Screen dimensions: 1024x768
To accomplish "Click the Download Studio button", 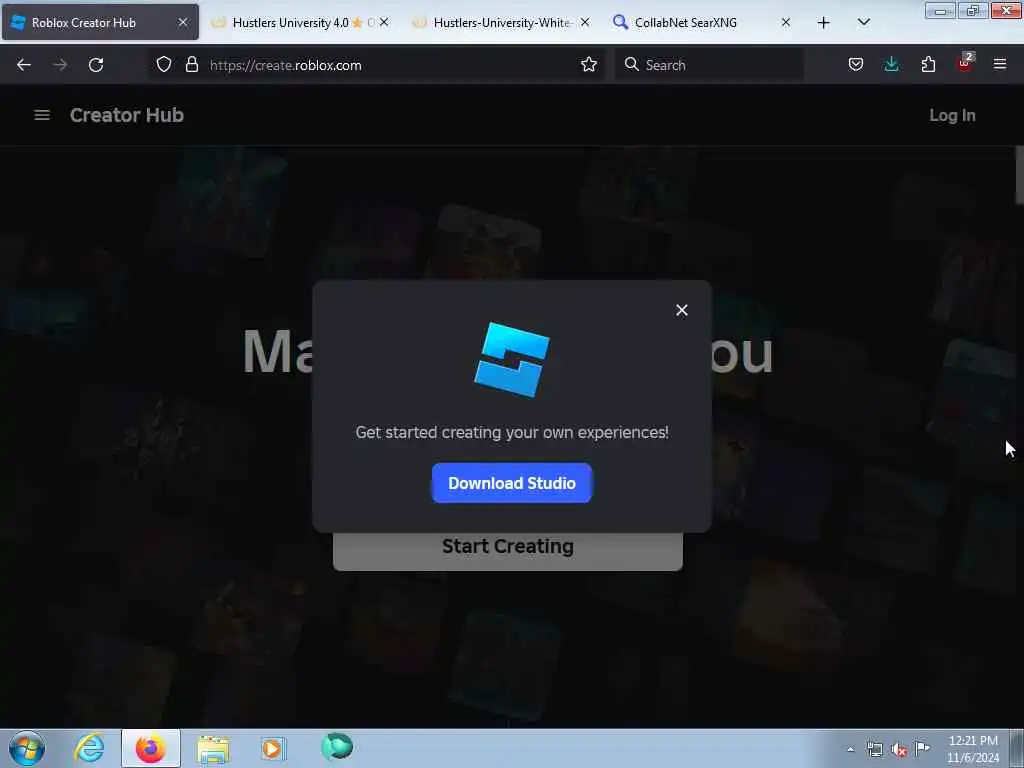I will click(511, 483).
